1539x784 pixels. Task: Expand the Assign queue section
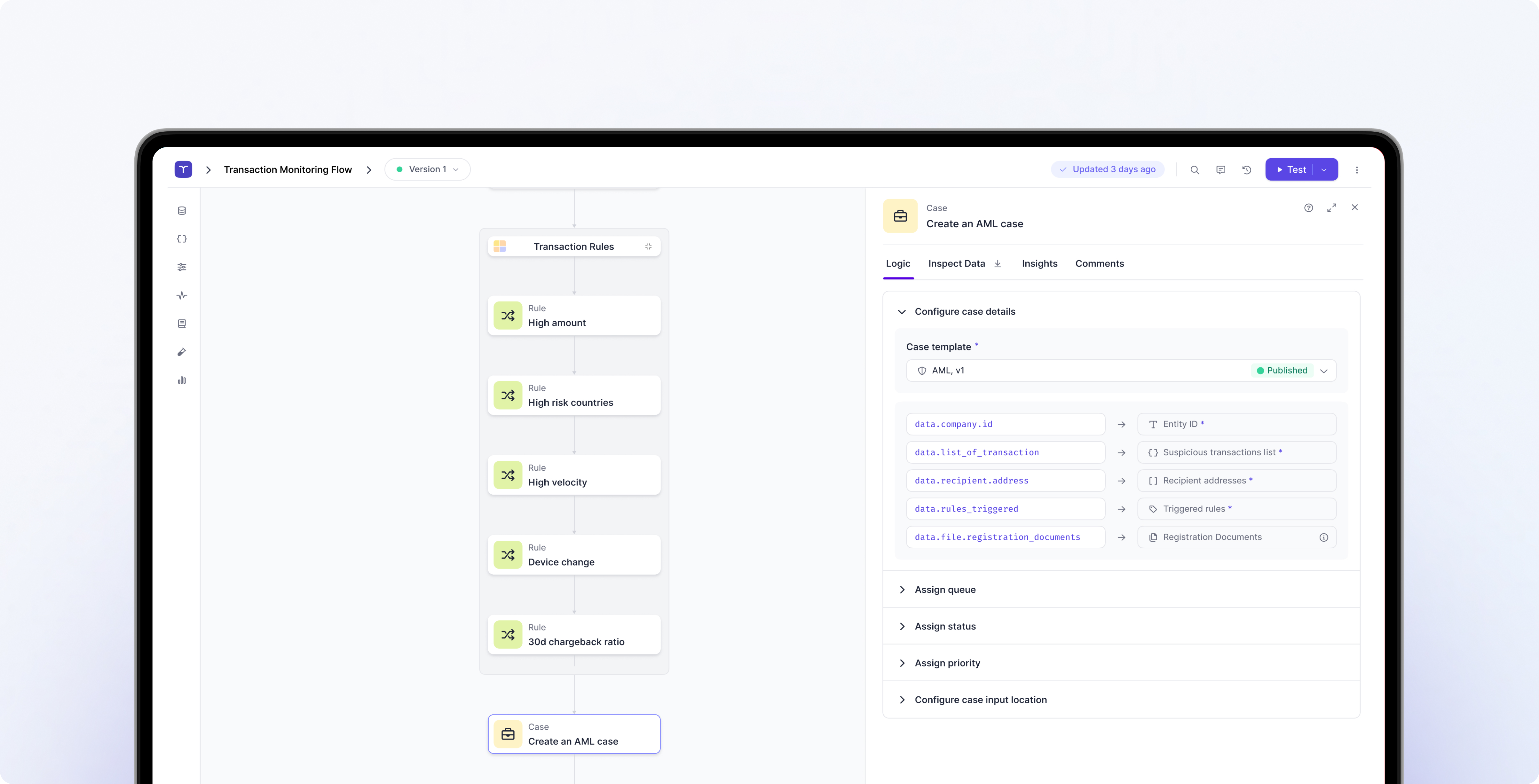pos(944,589)
